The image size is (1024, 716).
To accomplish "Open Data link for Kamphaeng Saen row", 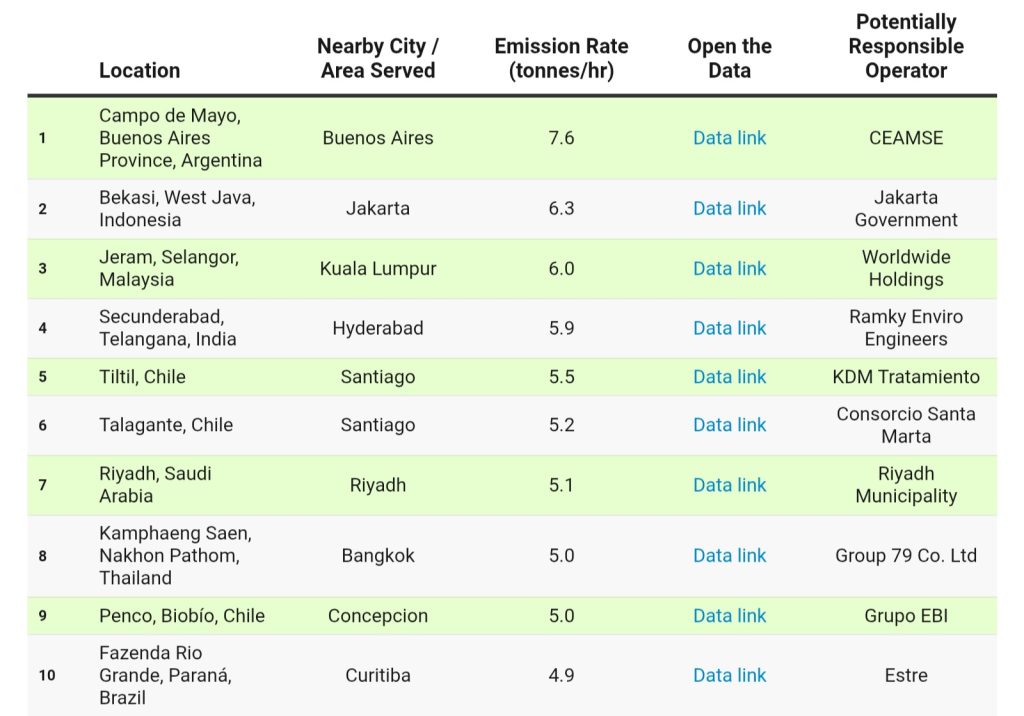I will pos(729,555).
